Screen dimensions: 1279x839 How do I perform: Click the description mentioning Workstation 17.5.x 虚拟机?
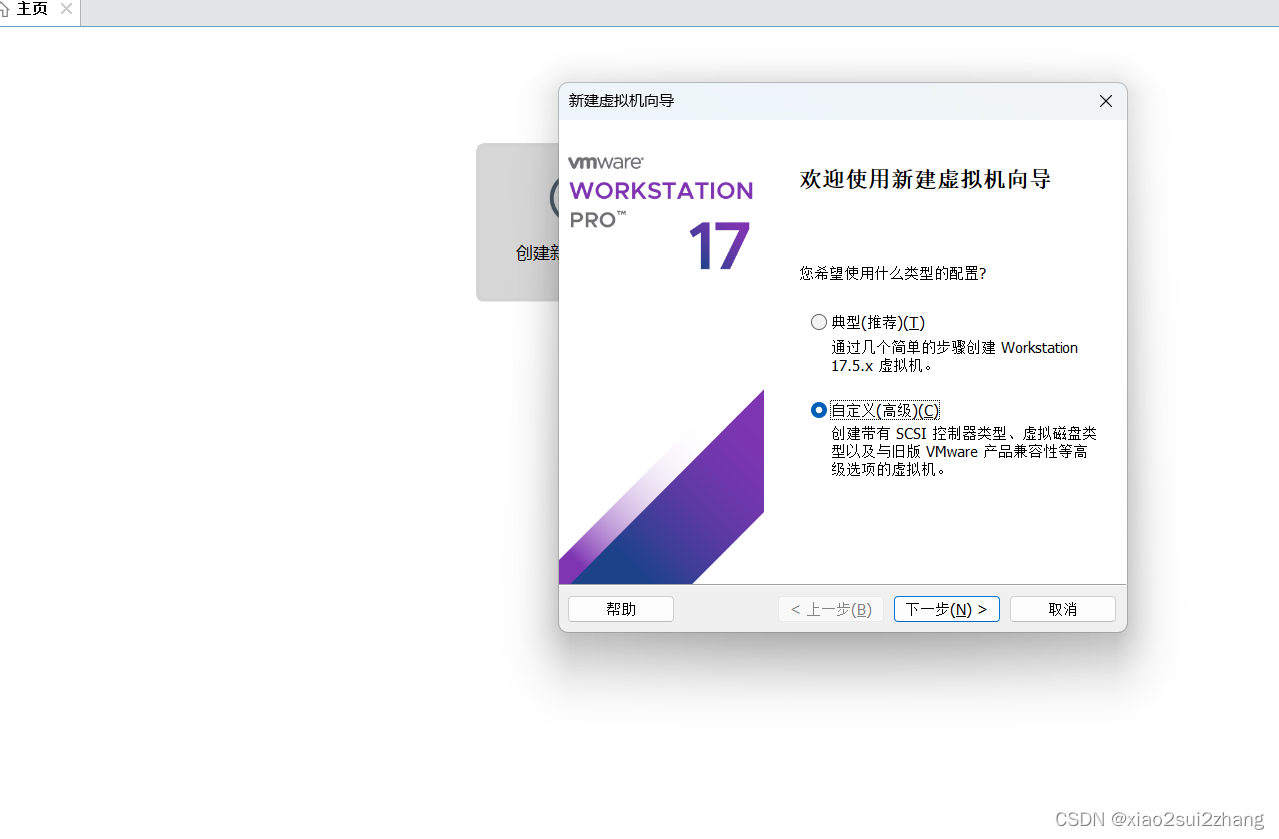click(x=955, y=357)
